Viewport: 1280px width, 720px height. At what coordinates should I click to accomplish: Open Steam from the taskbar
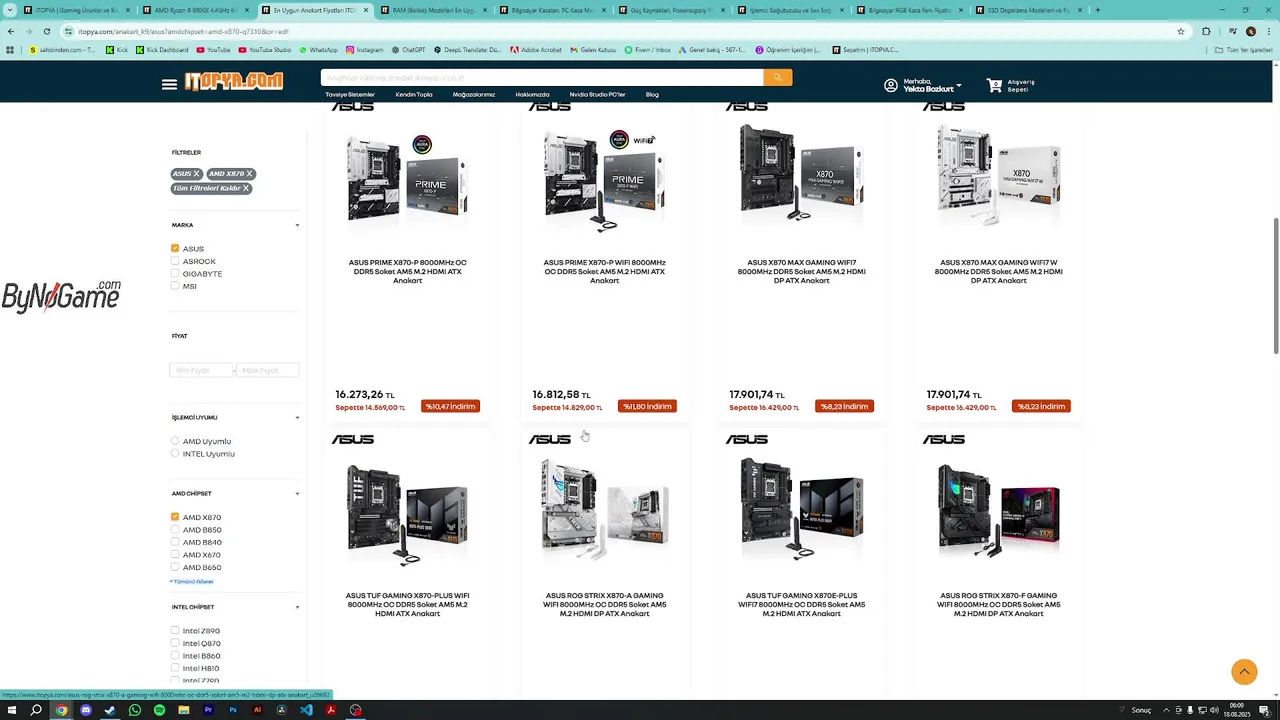tap(110, 710)
